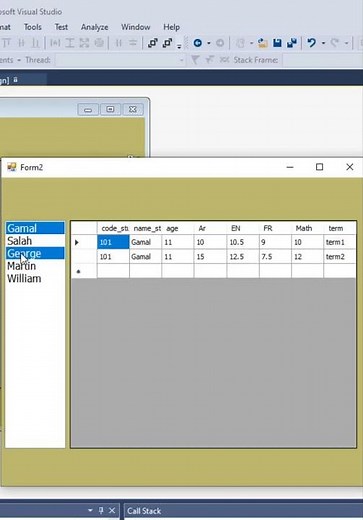Open the Tools menu
Viewport: 363px width, 520px height.
pos(33,27)
